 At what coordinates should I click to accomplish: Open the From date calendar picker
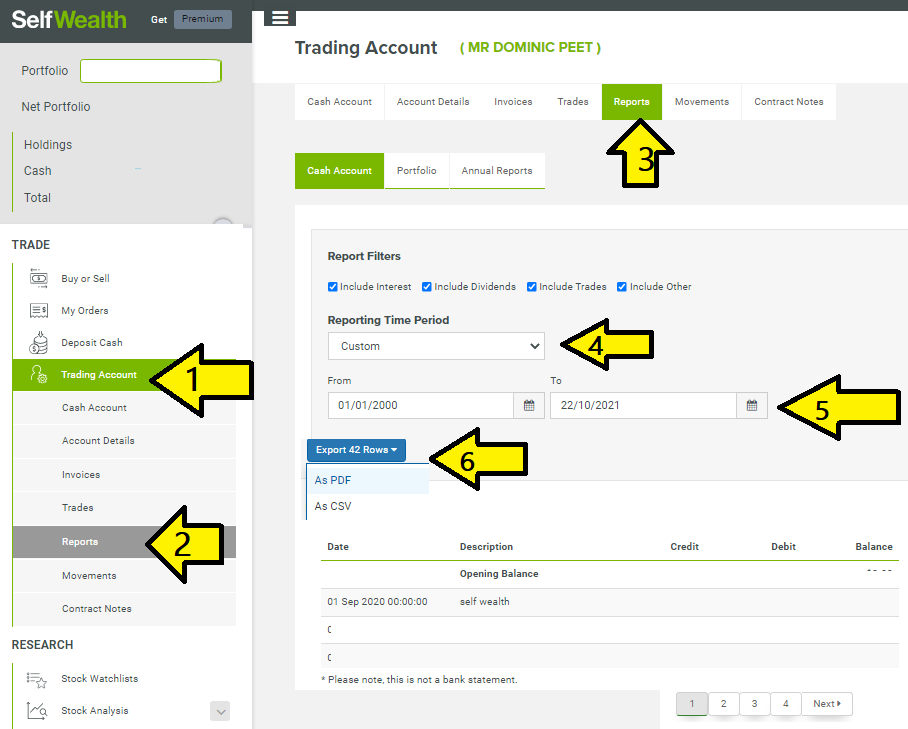(x=529, y=405)
